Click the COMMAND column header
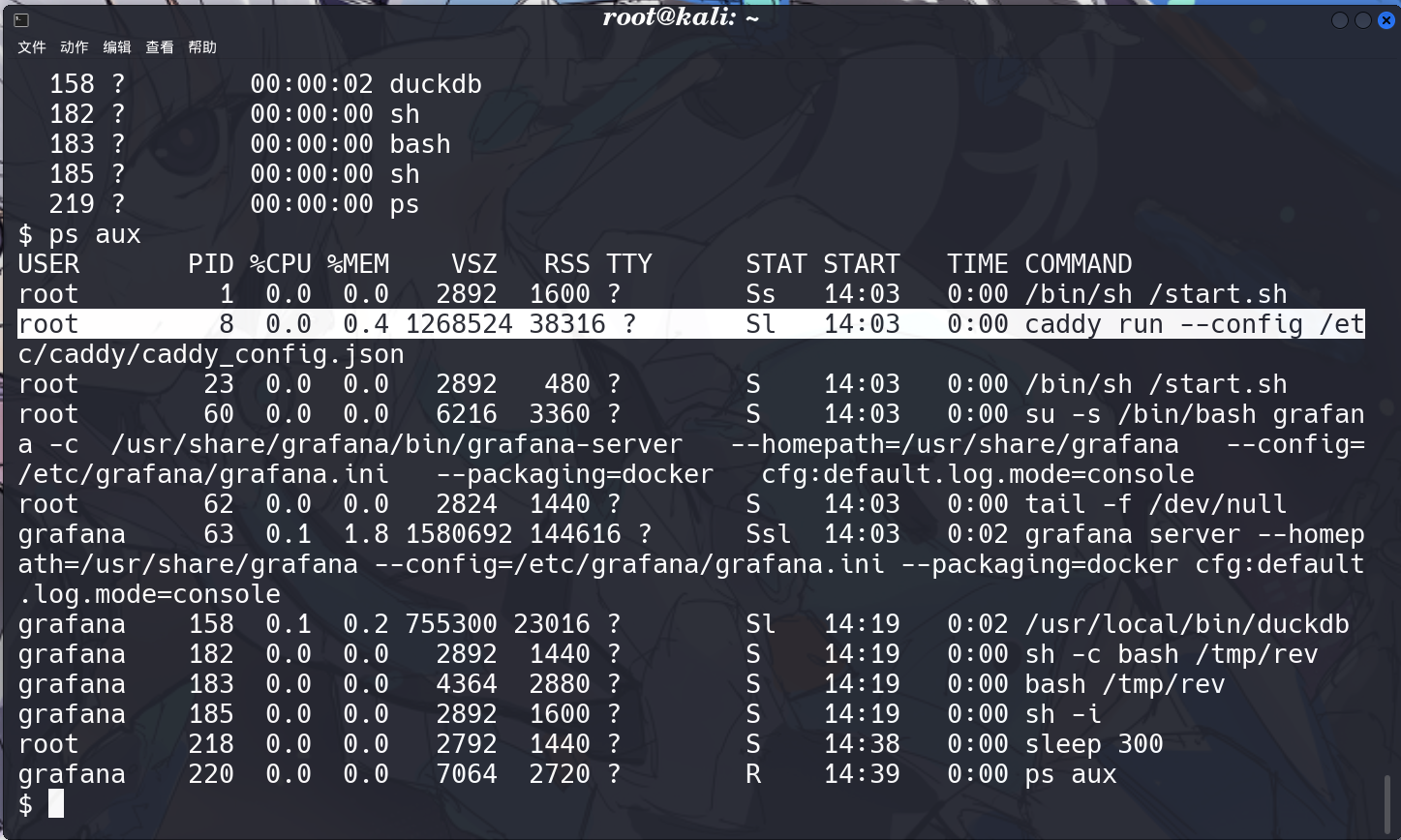This screenshot has width=1401, height=840. coord(1078,264)
